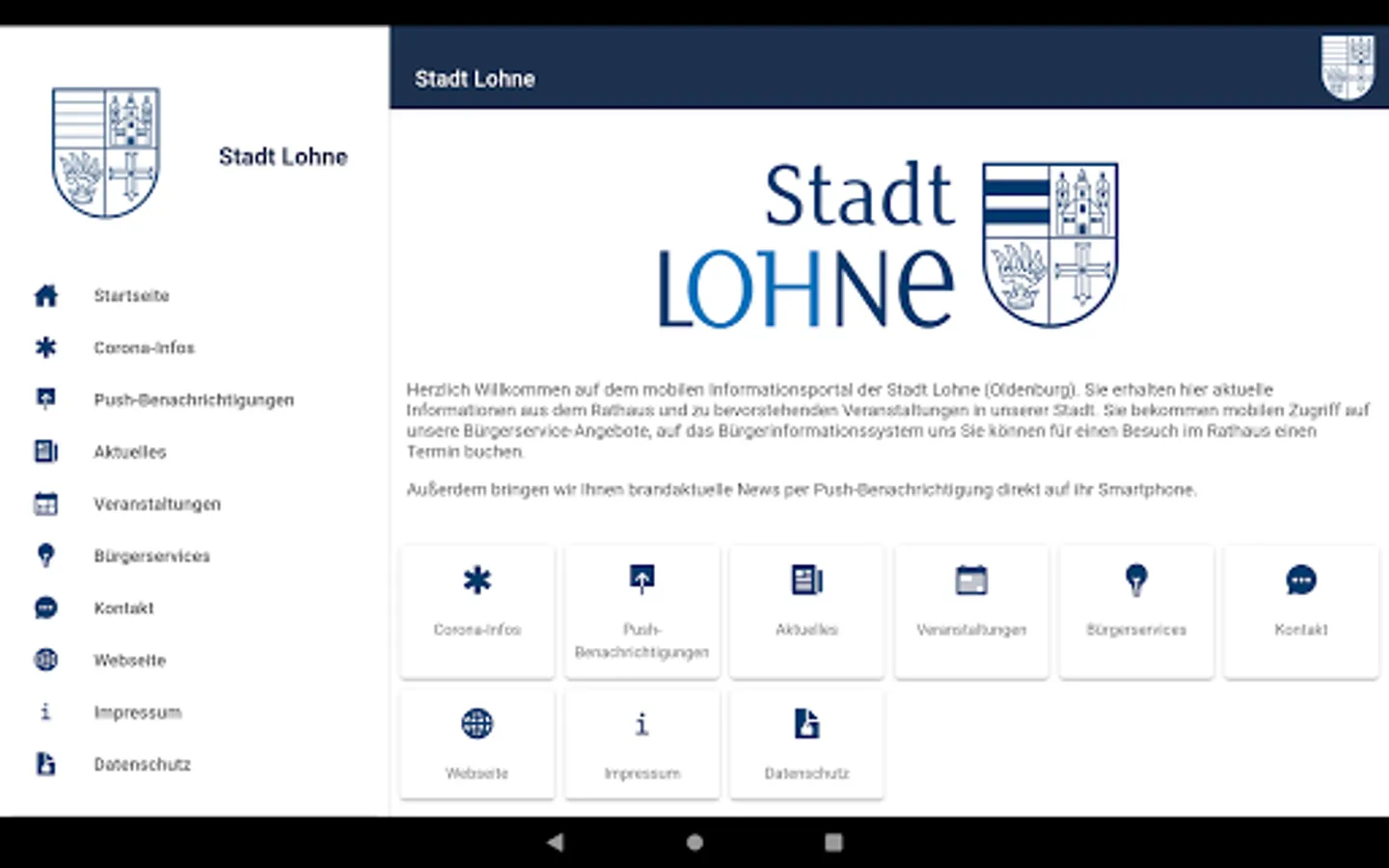
Task: Click the large coat of arms beside the wordmark
Action: (1050, 245)
